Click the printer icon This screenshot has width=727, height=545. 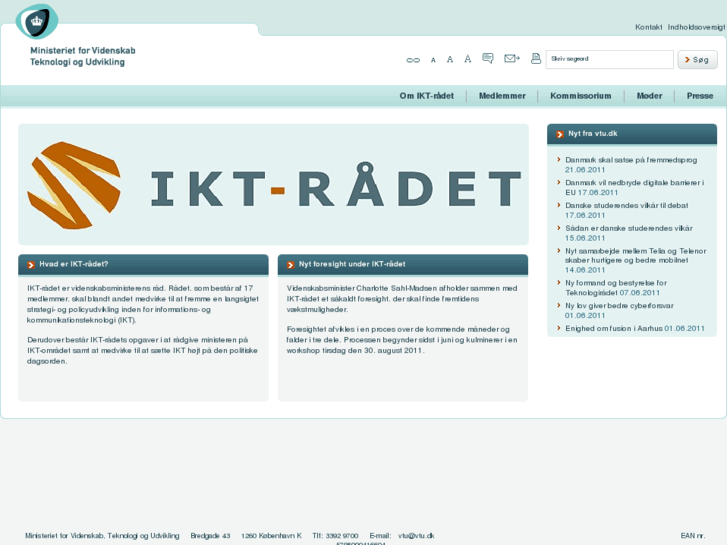[x=536, y=58]
